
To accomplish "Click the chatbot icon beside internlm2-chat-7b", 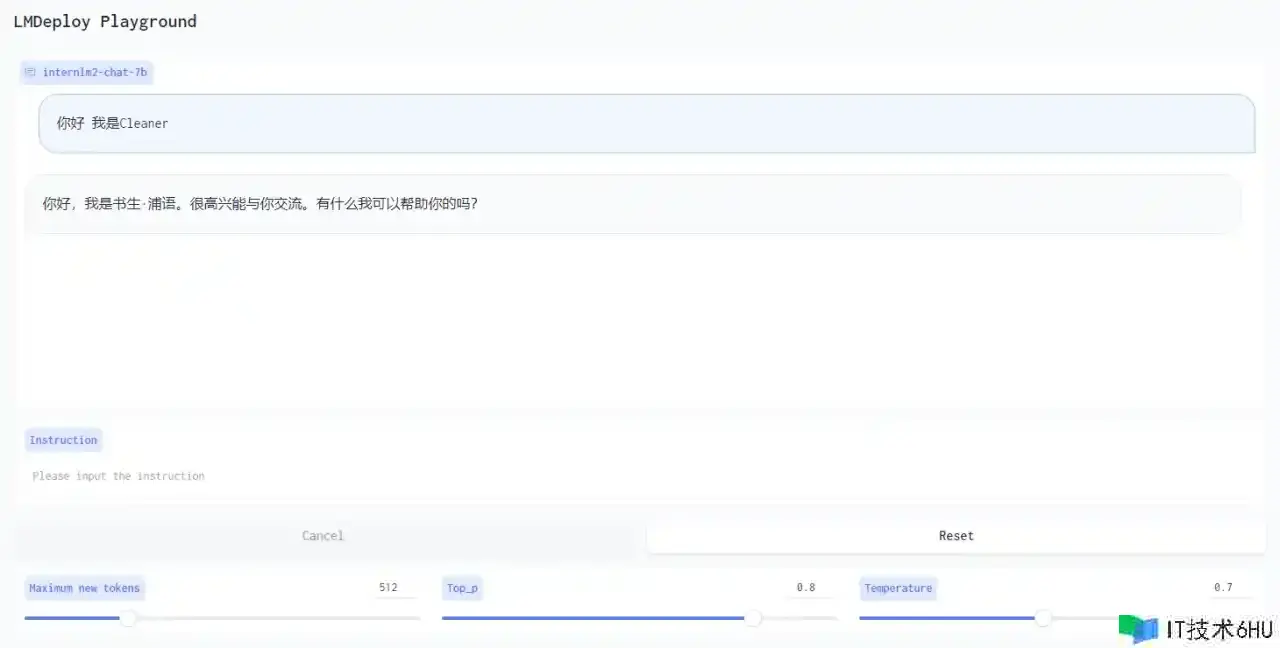I will pos(30,73).
